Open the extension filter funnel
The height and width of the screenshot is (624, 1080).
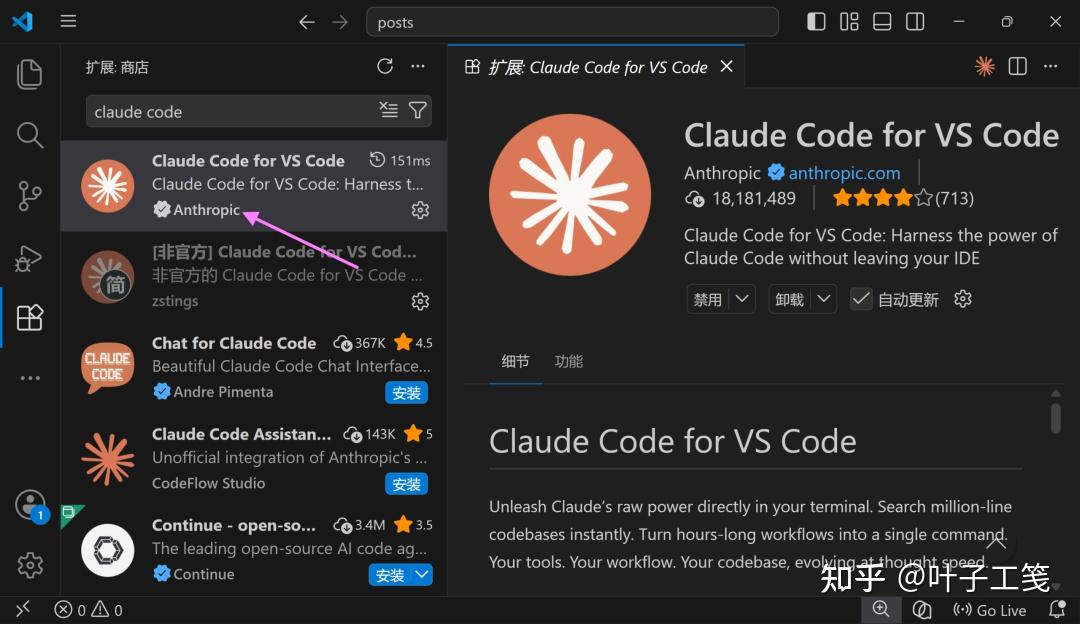coord(417,110)
